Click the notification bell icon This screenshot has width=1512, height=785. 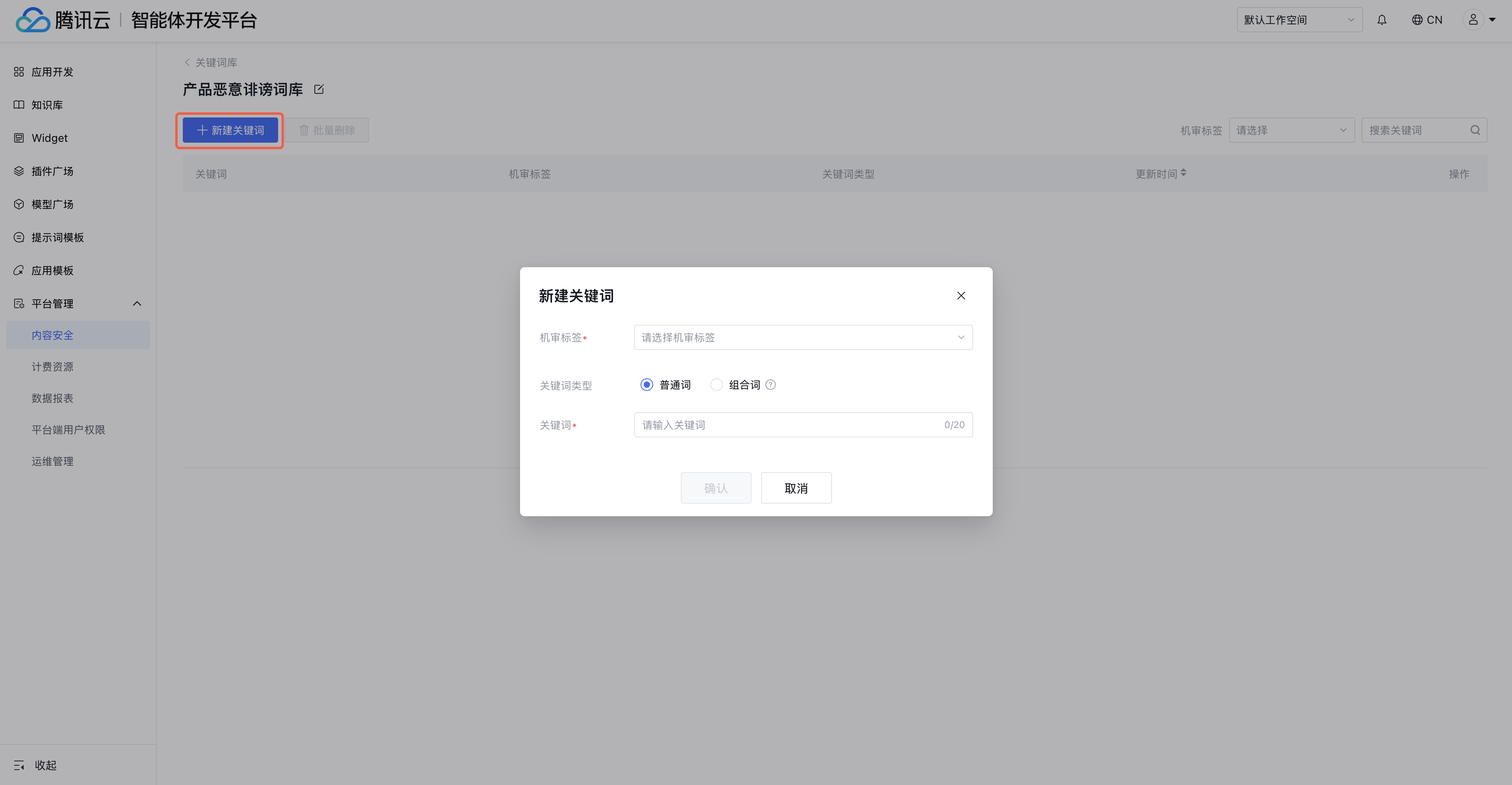click(1382, 20)
